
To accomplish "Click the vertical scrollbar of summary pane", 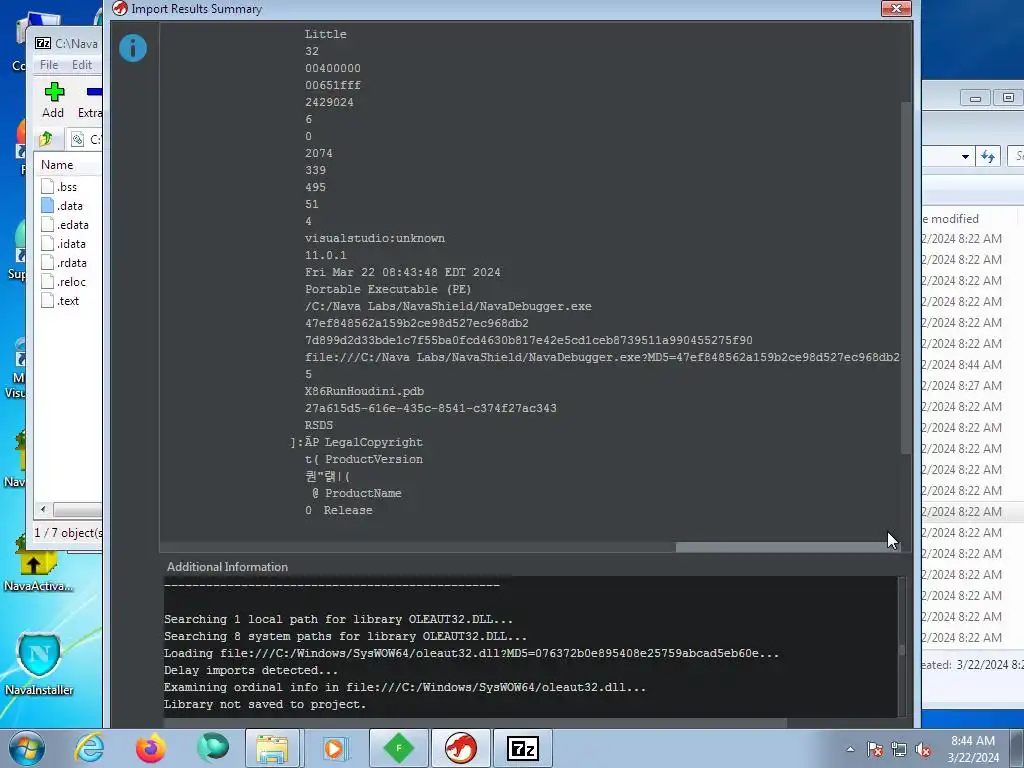I will point(906,278).
